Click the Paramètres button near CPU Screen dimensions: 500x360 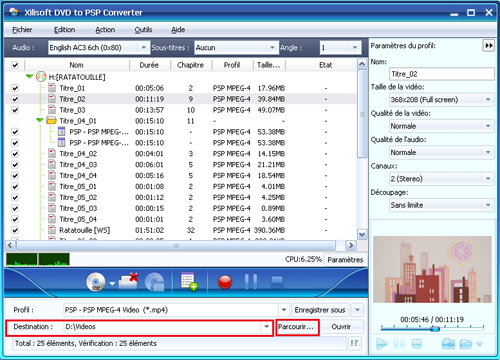pyautogui.click(x=345, y=260)
